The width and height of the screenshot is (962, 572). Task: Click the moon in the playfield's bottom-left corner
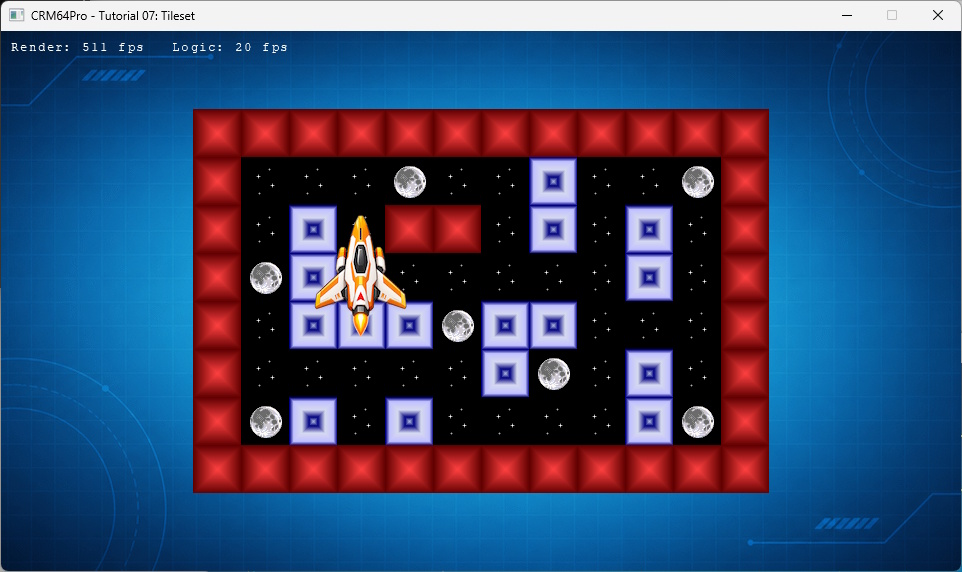coord(266,422)
